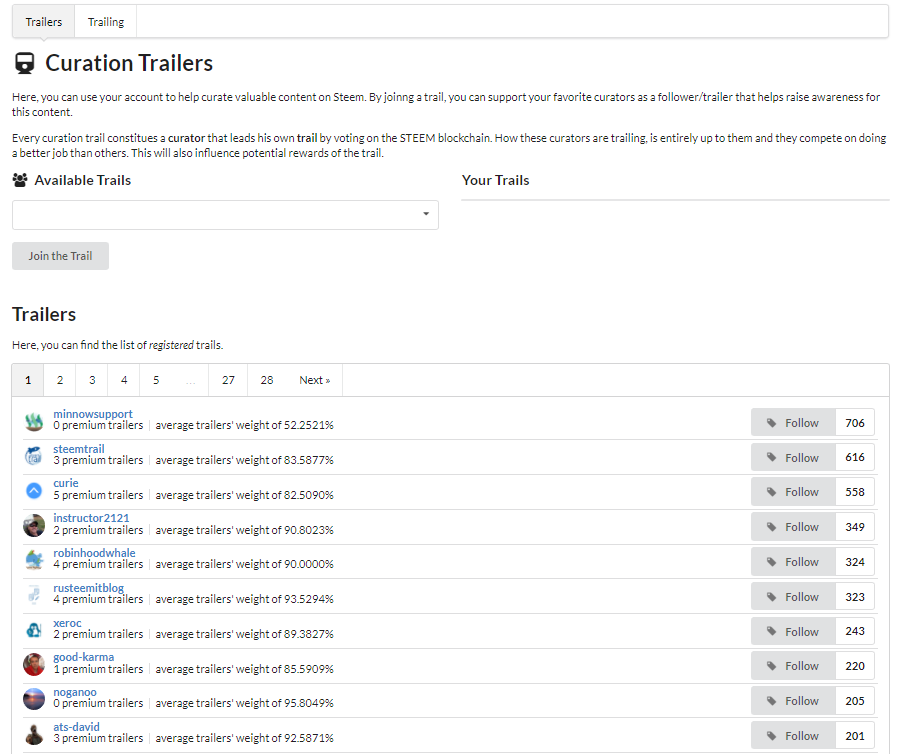
Task: Click rusteemitblog's 323 follower count
Action: [x=855, y=597]
